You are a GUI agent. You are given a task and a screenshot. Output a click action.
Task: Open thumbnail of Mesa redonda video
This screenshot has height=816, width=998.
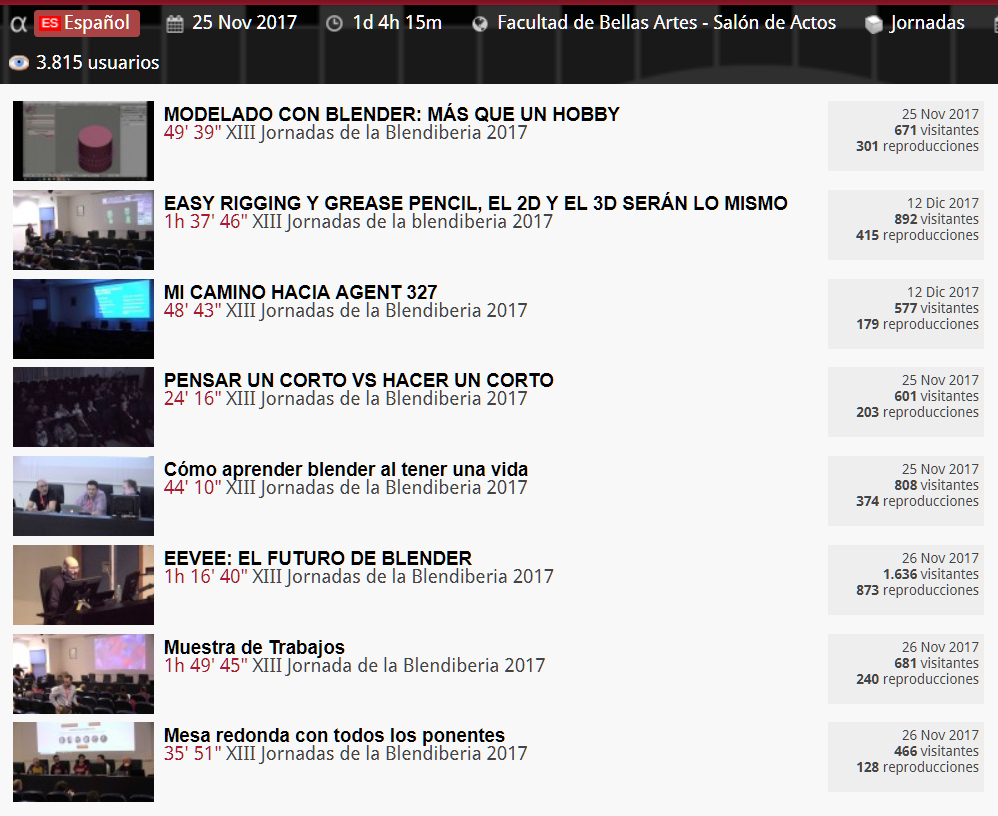83,762
